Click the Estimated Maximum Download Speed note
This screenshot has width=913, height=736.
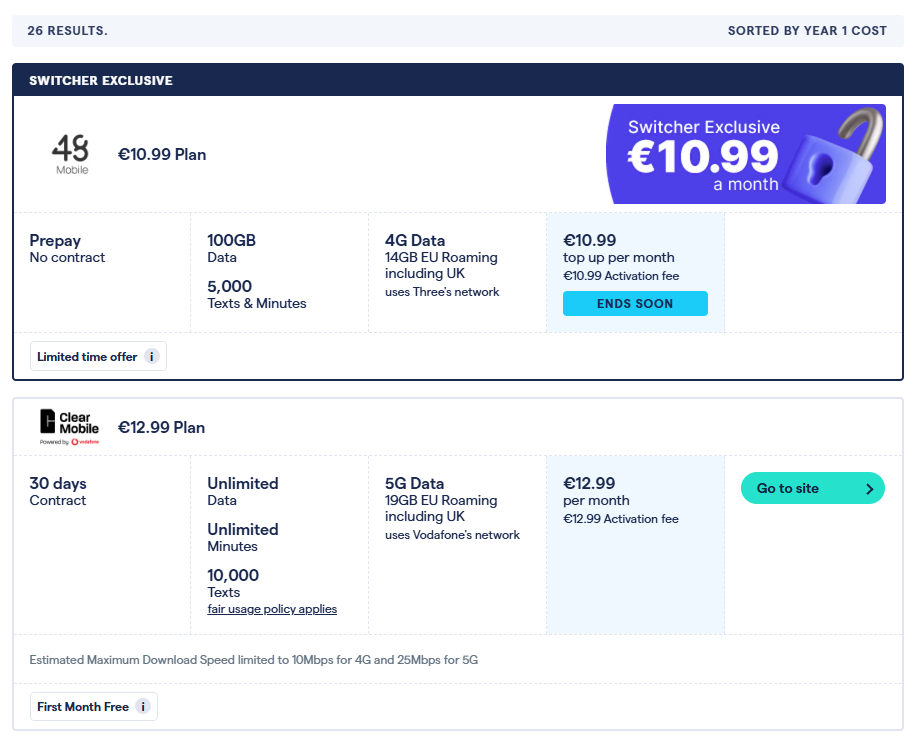[253, 660]
